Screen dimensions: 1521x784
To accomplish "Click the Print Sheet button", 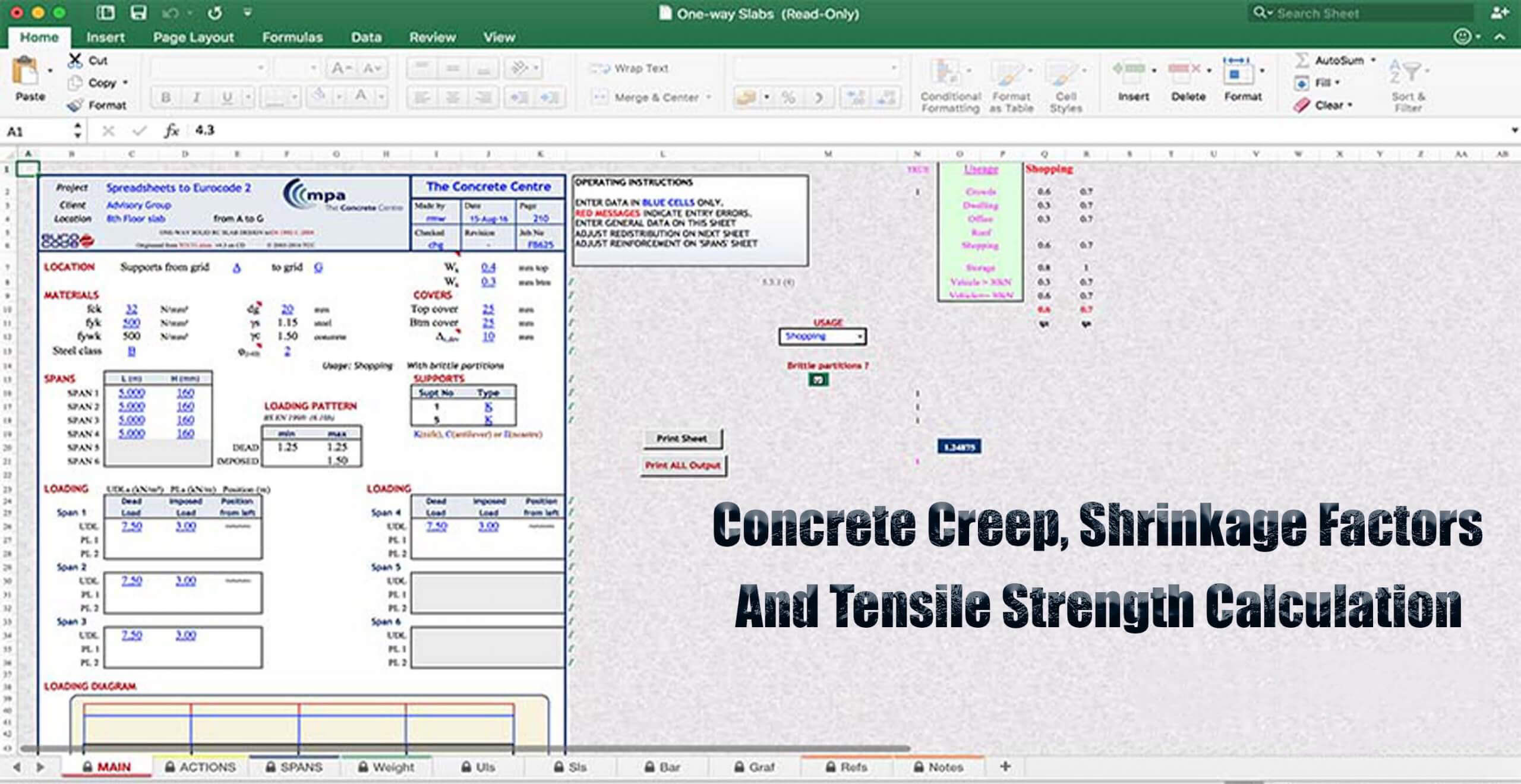I will click(681, 438).
